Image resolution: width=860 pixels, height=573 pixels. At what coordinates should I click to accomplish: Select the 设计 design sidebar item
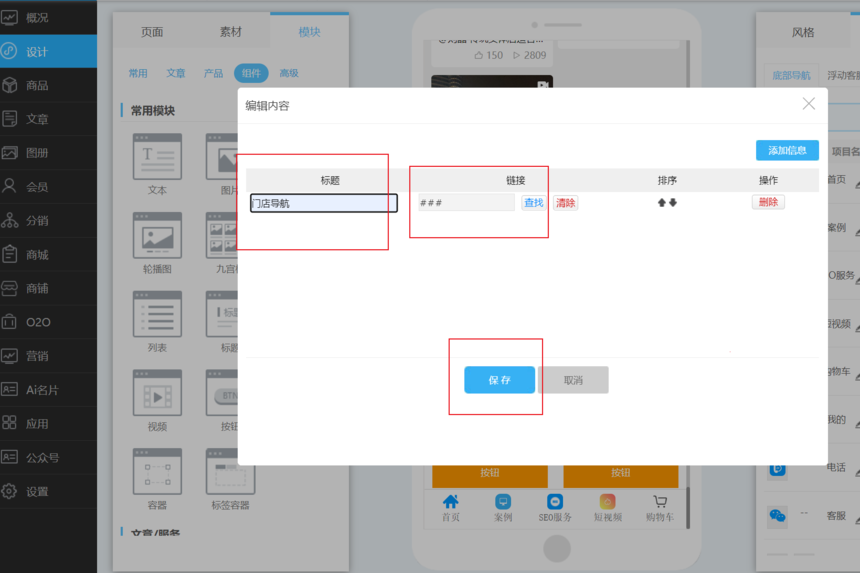click(48, 52)
